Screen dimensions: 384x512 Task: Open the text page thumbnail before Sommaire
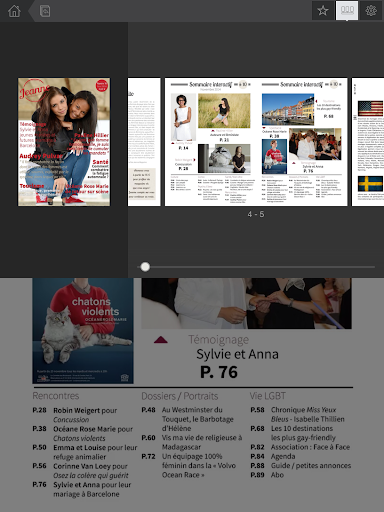click(144, 142)
